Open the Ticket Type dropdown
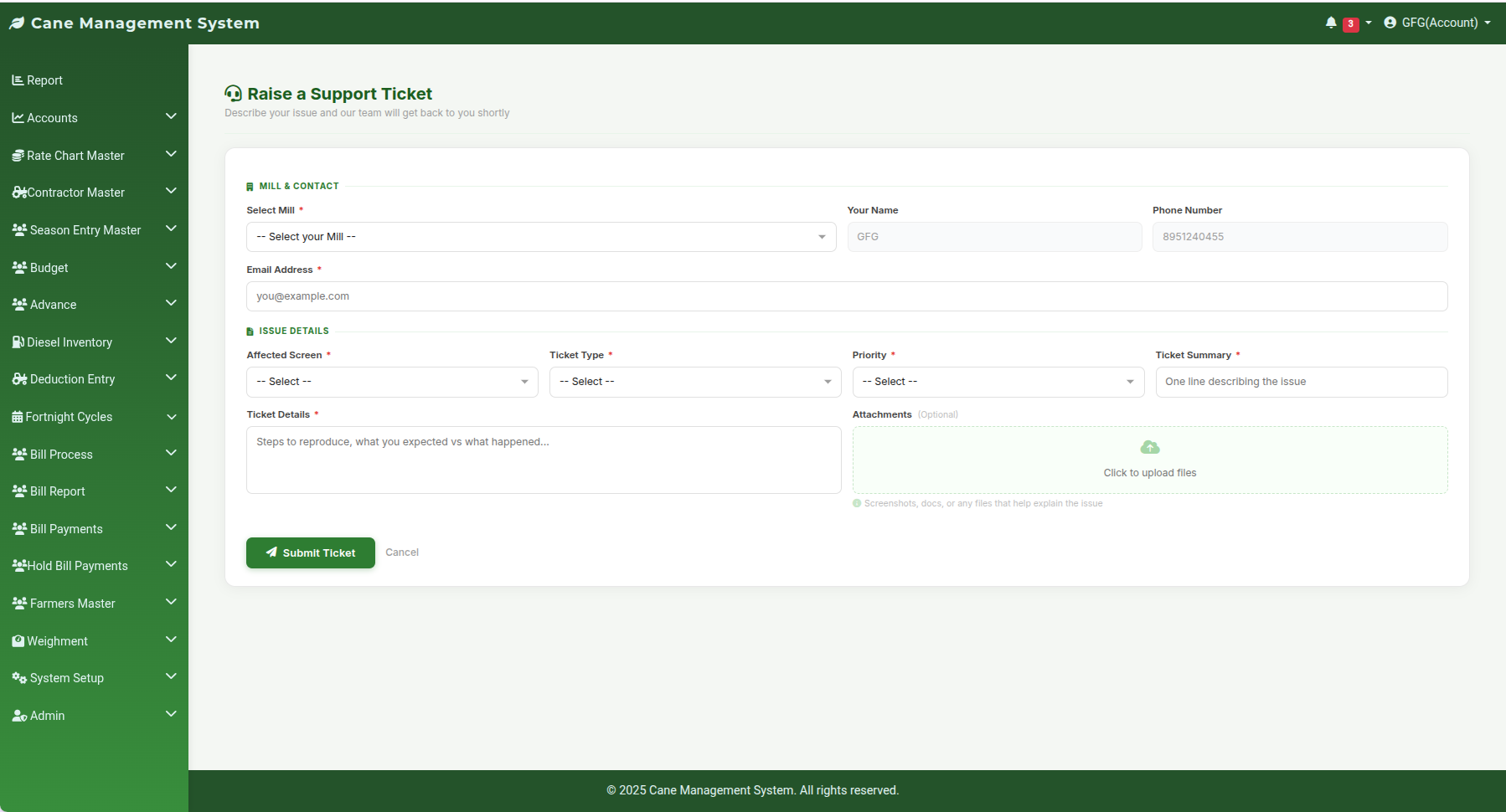Screen dimensions: 1506x812 click(x=695, y=382)
